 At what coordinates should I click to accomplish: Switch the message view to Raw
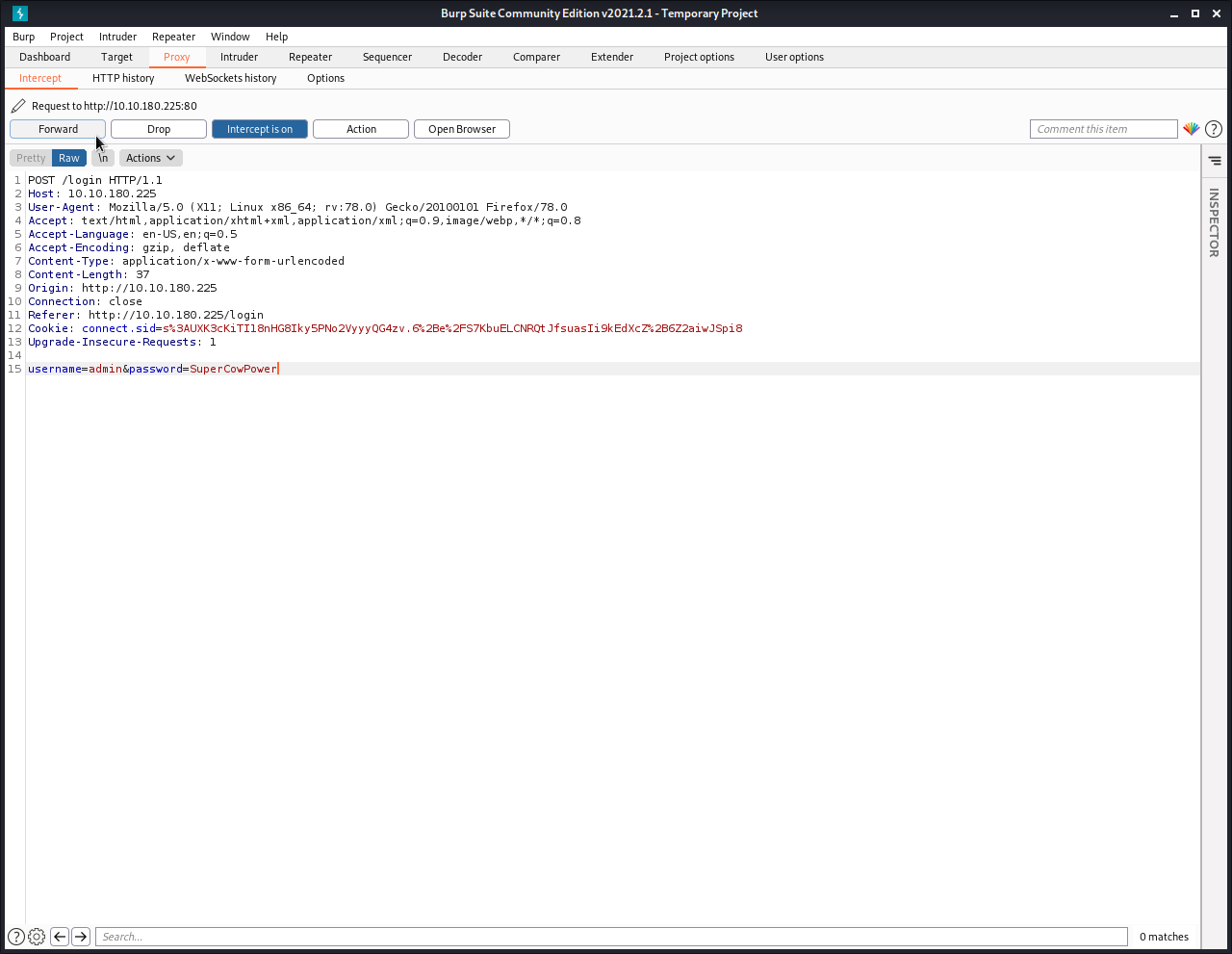(x=69, y=158)
